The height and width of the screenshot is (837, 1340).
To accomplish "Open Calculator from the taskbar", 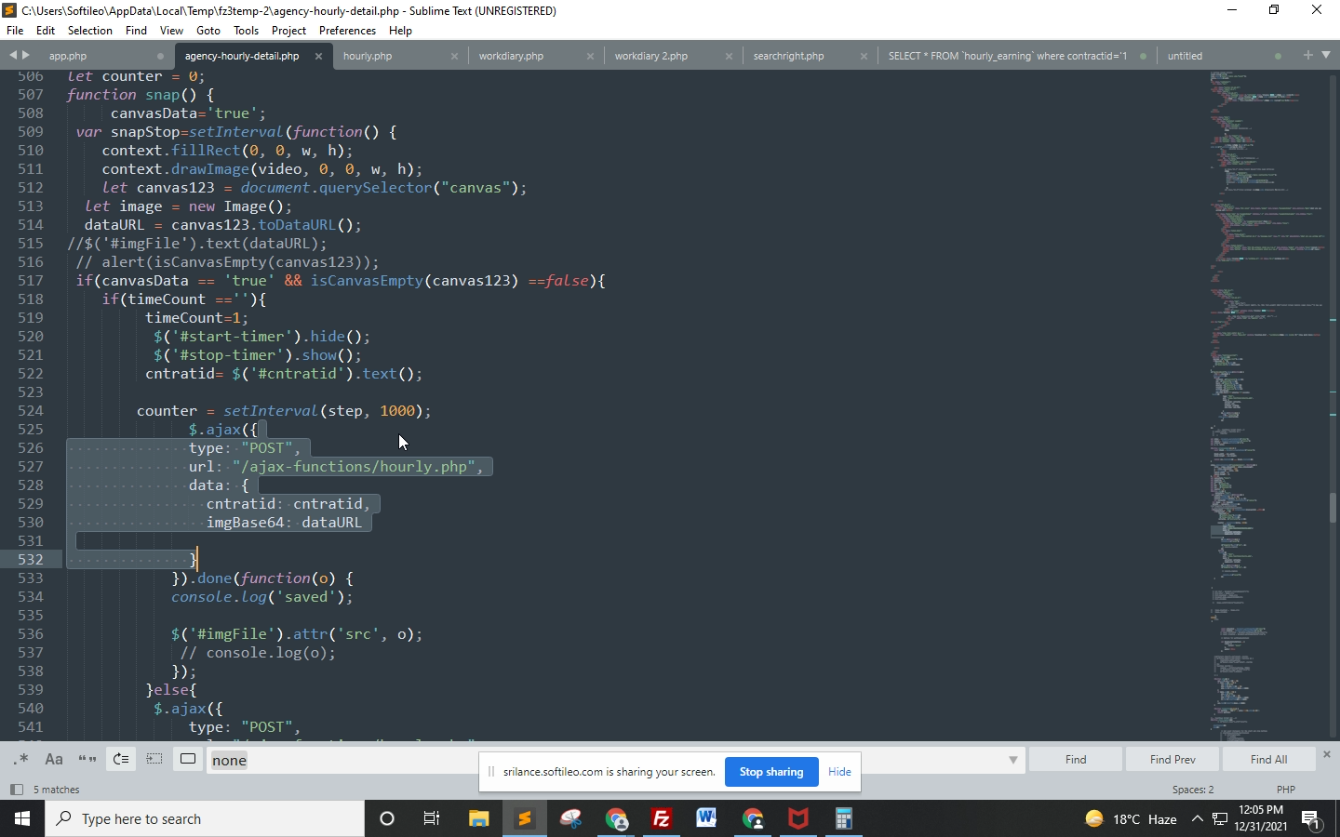I will (843, 819).
